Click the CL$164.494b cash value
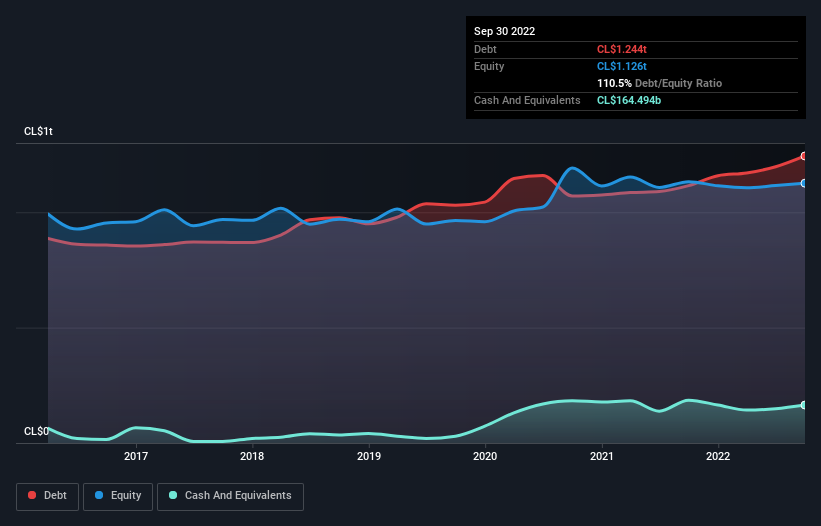This screenshot has height=526, width=821. pyautogui.click(x=629, y=100)
